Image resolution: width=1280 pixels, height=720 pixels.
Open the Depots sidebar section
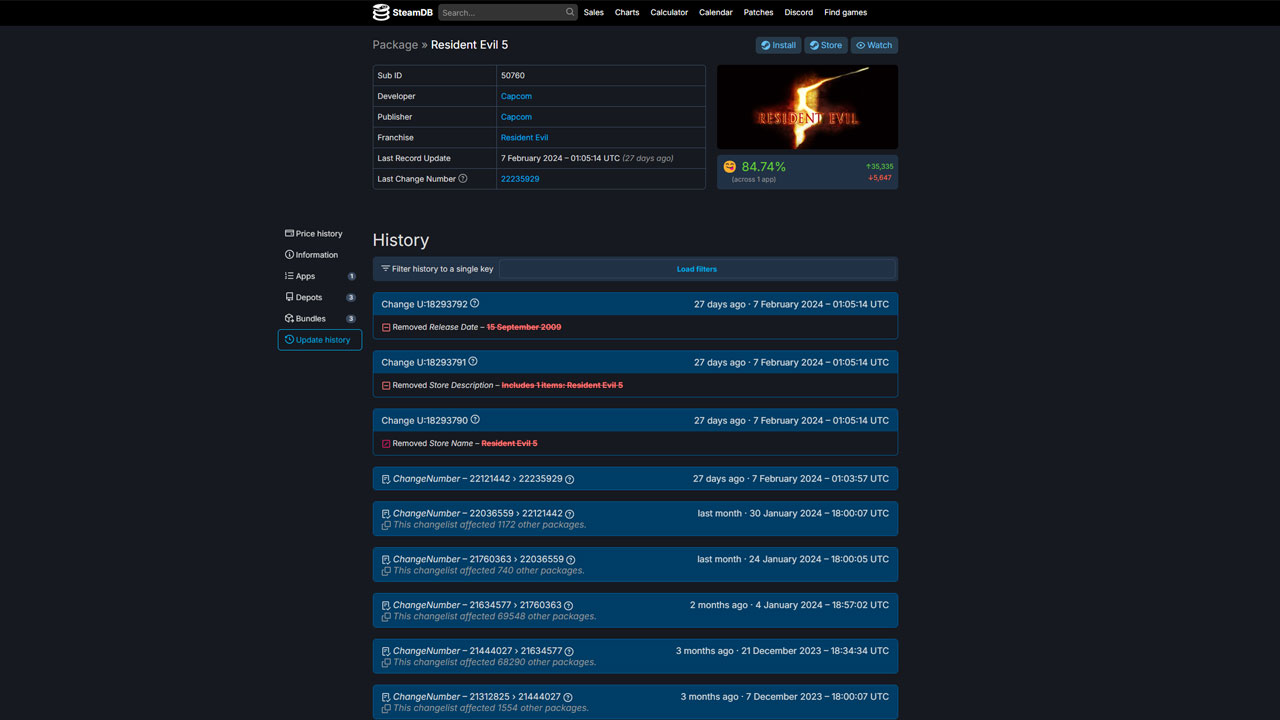coord(319,297)
